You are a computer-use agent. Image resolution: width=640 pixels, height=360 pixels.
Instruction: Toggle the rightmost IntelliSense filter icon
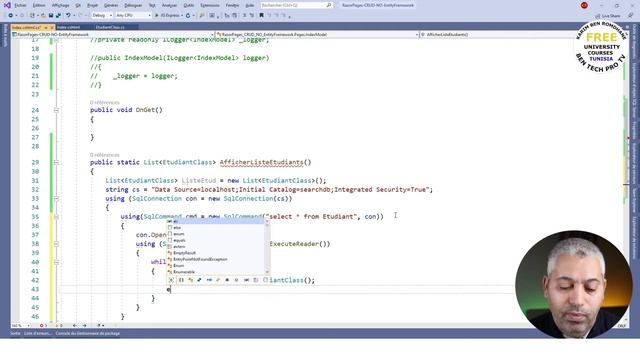[265, 280]
